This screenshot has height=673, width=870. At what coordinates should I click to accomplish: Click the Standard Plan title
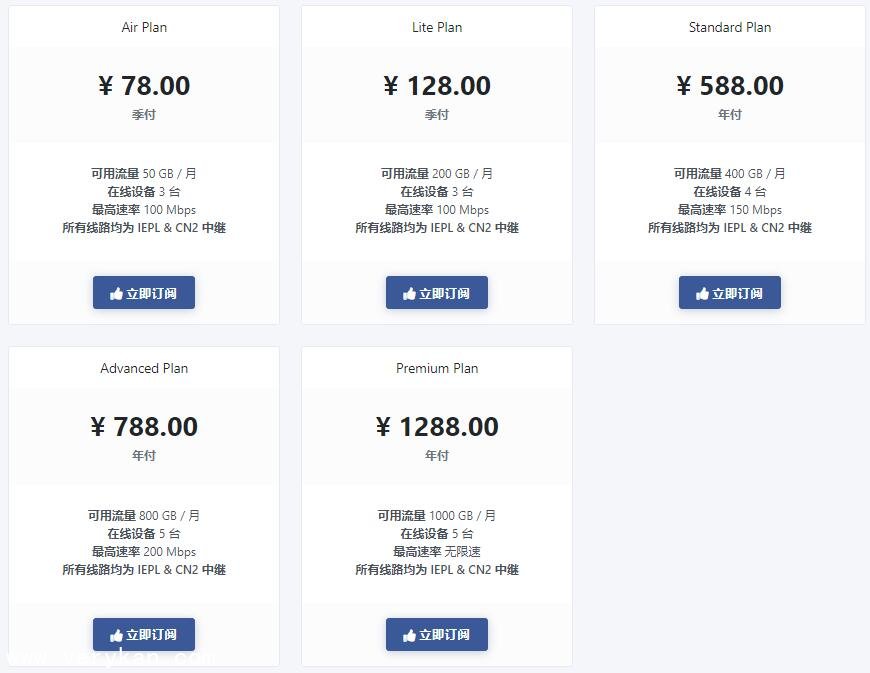(x=730, y=27)
